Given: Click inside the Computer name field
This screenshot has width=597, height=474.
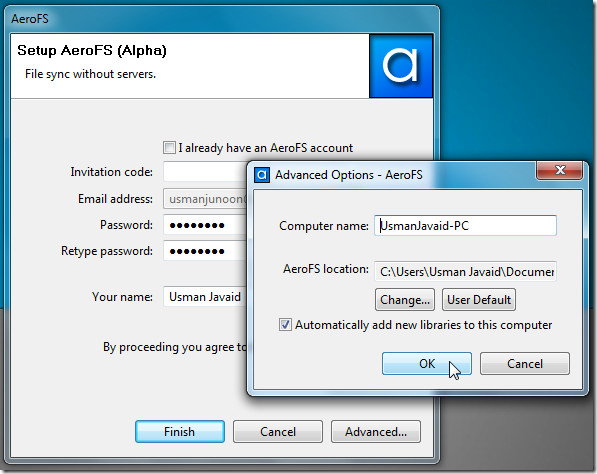Looking at the screenshot, I should coord(465,226).
